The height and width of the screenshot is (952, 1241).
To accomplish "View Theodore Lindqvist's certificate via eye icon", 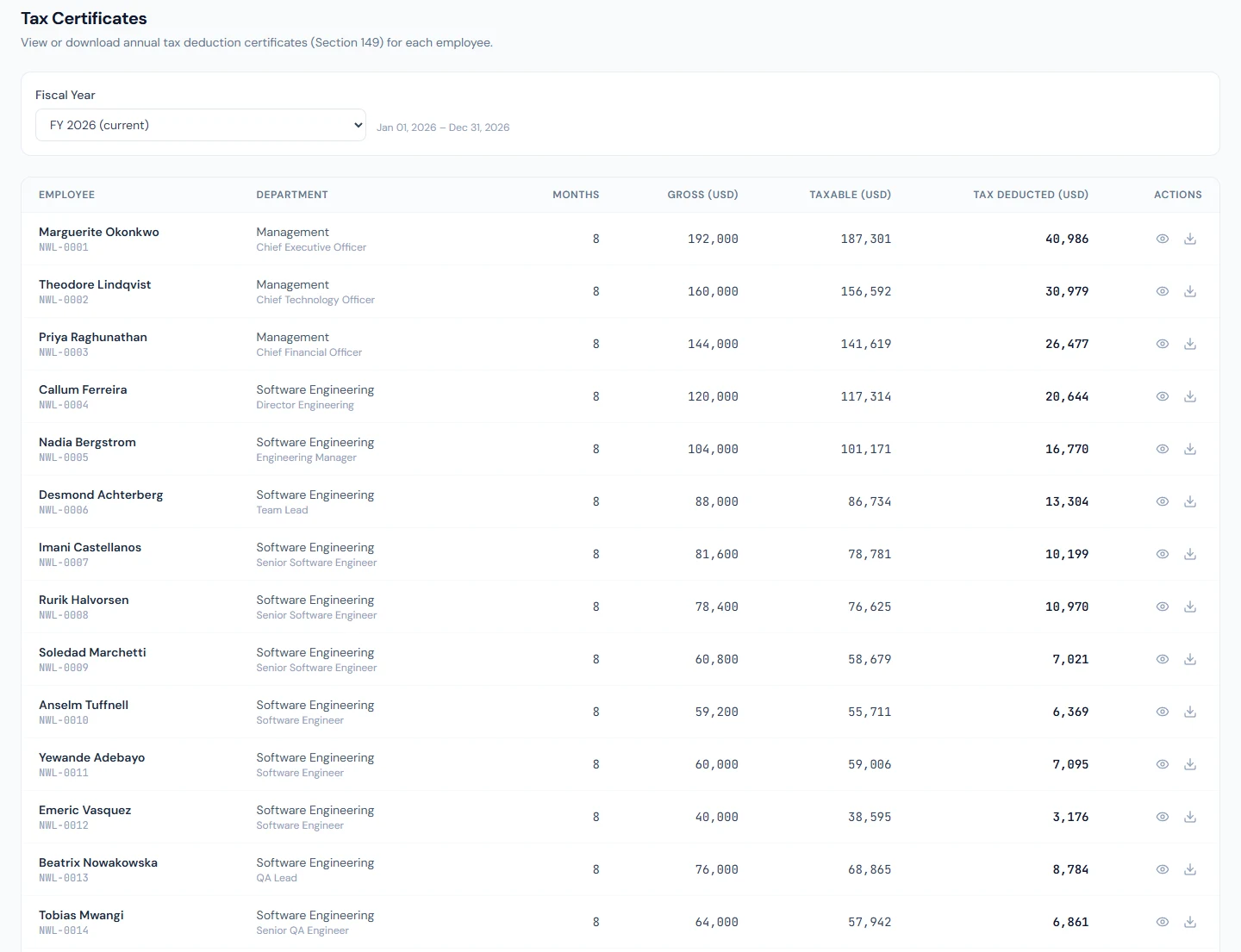I will [1163, 291].
